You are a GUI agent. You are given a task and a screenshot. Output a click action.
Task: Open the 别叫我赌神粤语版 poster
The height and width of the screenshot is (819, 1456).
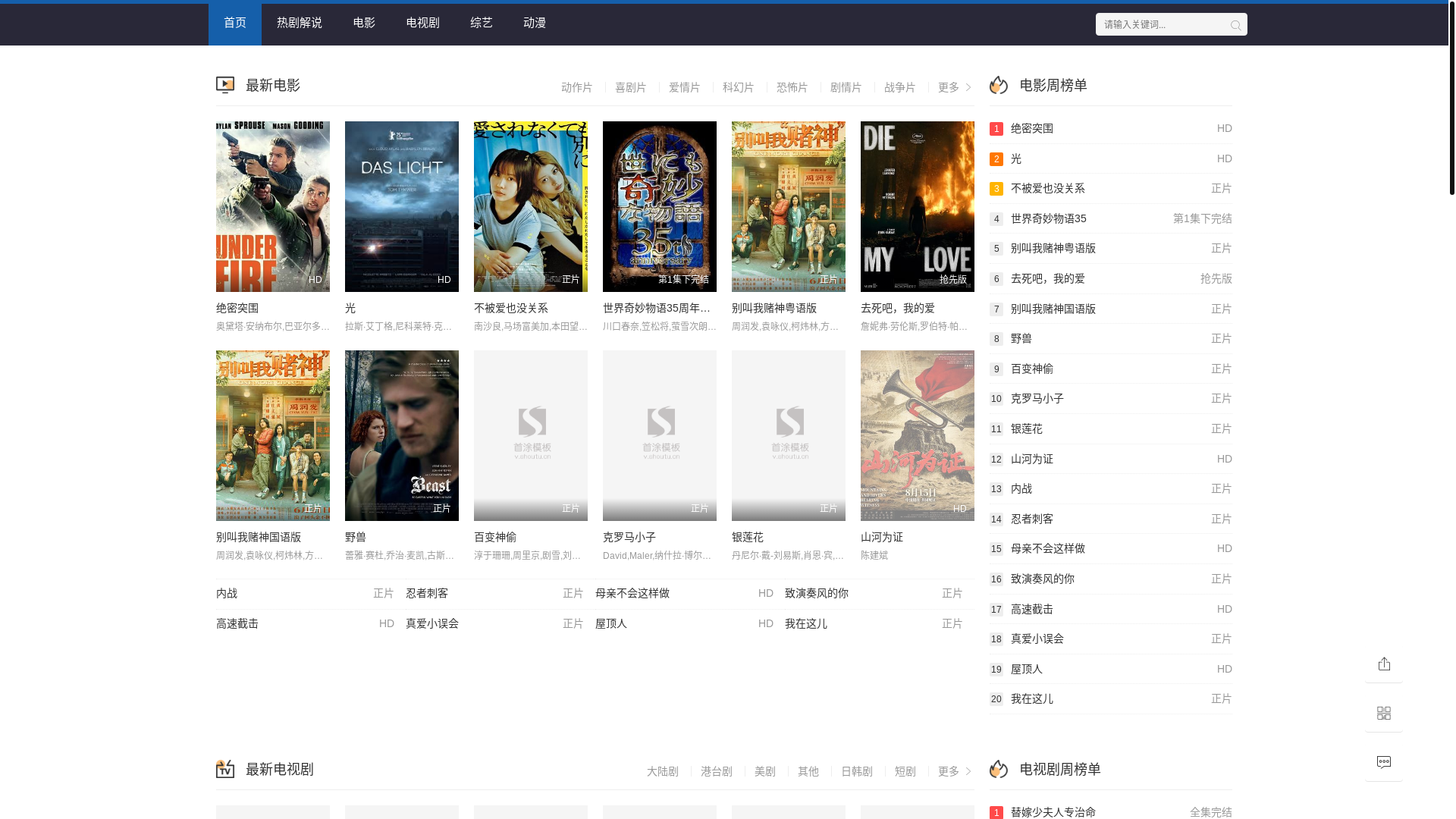[x=789, y=206]
